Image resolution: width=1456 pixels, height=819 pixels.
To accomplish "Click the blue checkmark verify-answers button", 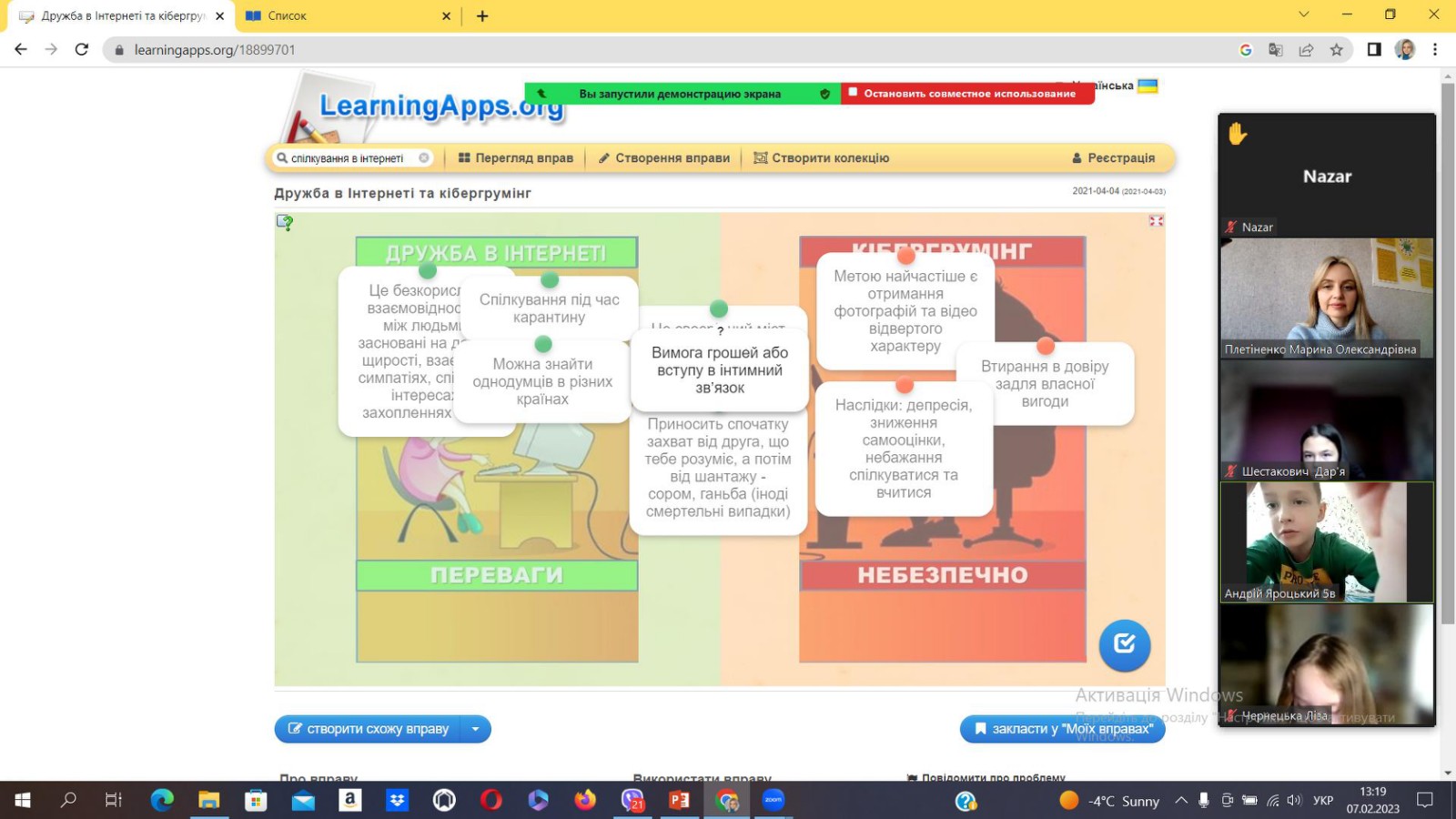I will tap(1125, 644).
